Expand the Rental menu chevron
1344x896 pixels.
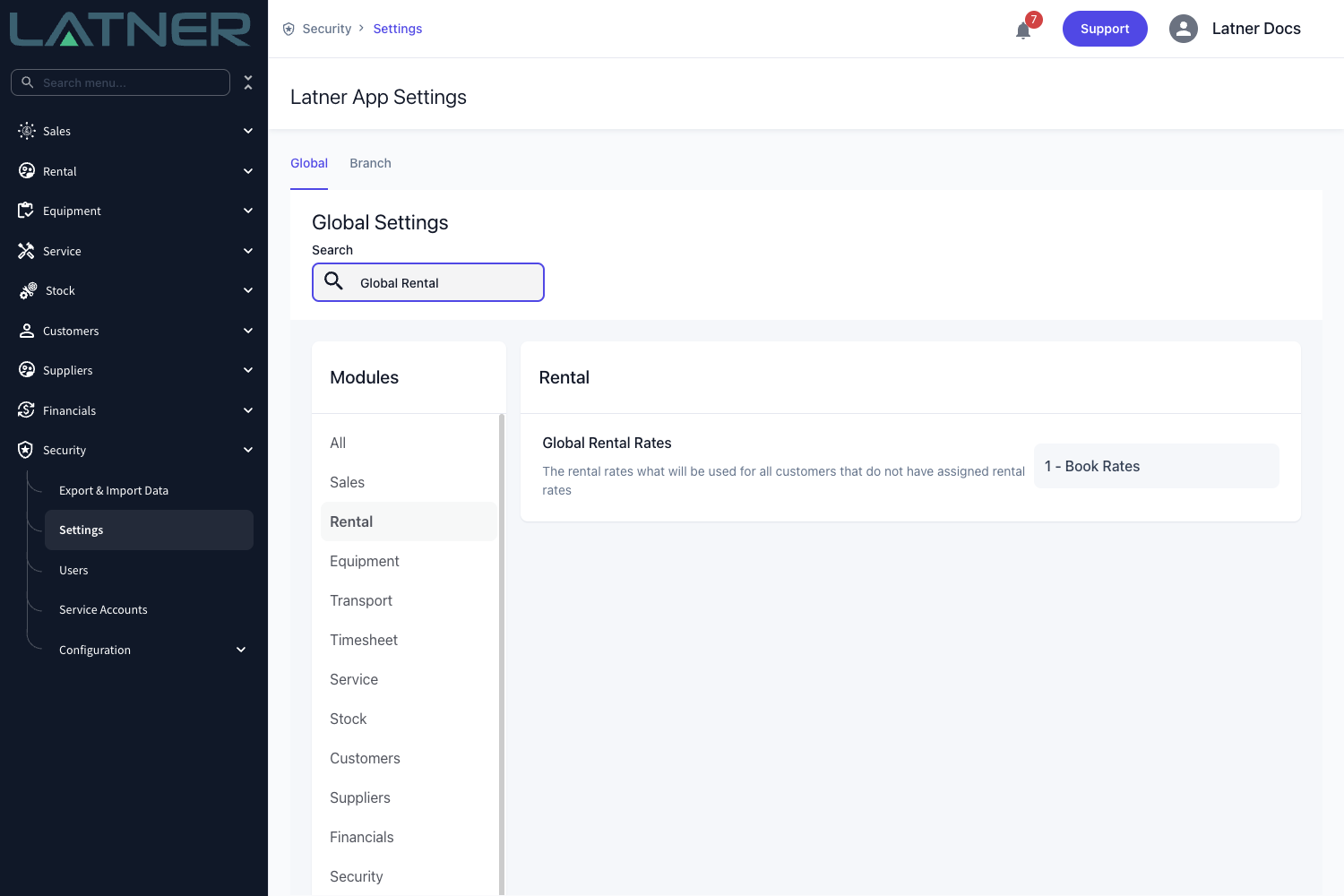(248, 171)
